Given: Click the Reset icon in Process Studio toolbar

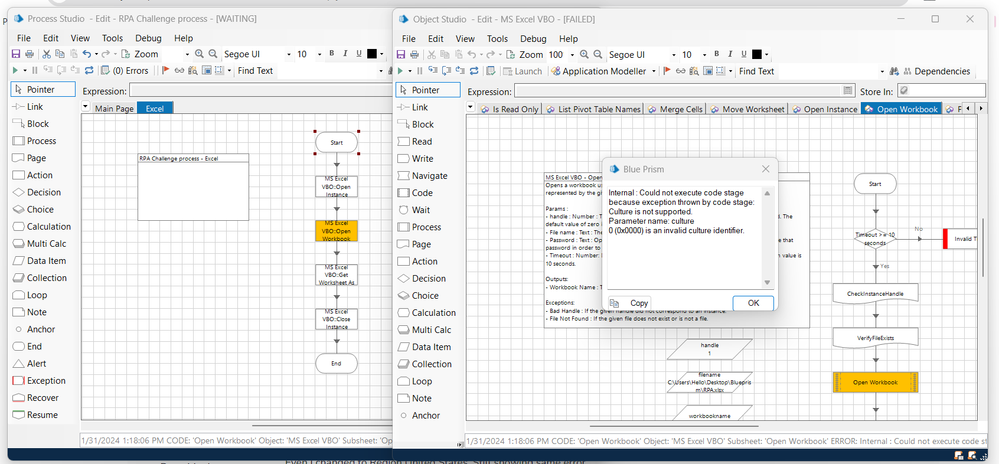Looking at the screenshot, I should 91,71.
